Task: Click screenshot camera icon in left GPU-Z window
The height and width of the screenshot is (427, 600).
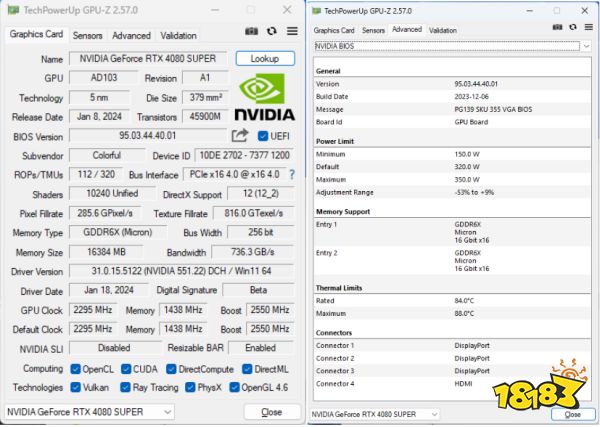Action: [251, 31]
